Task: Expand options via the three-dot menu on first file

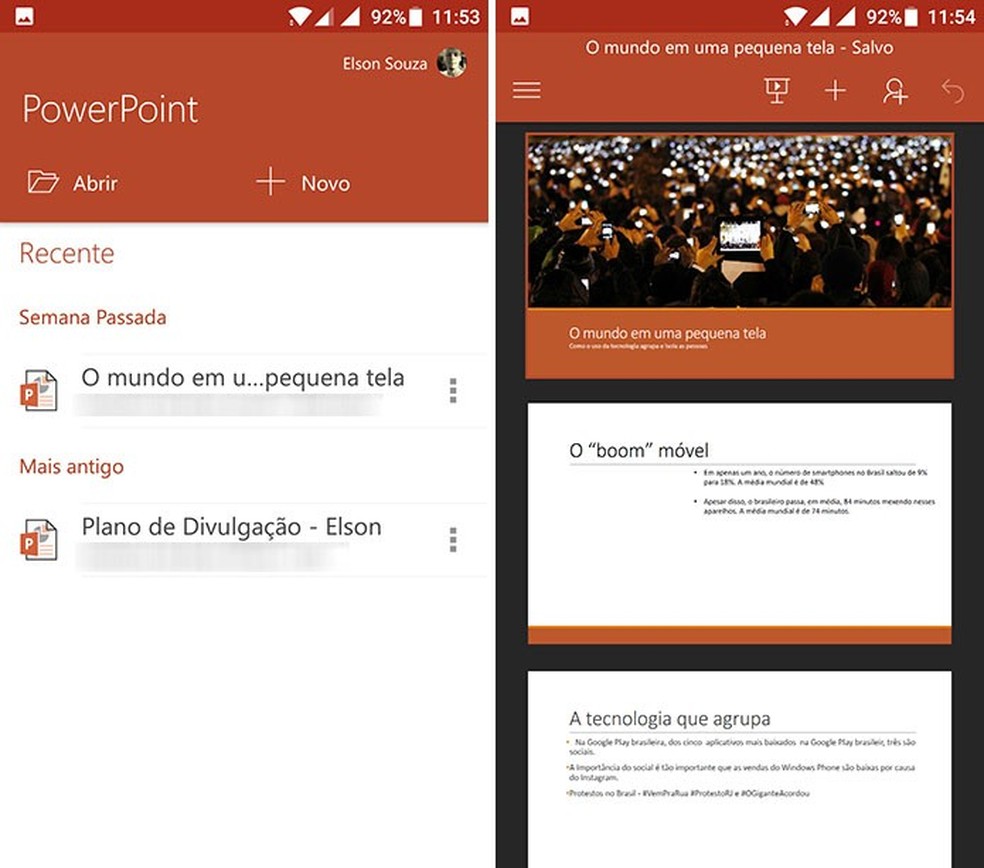Action: (x=452, y=390)
